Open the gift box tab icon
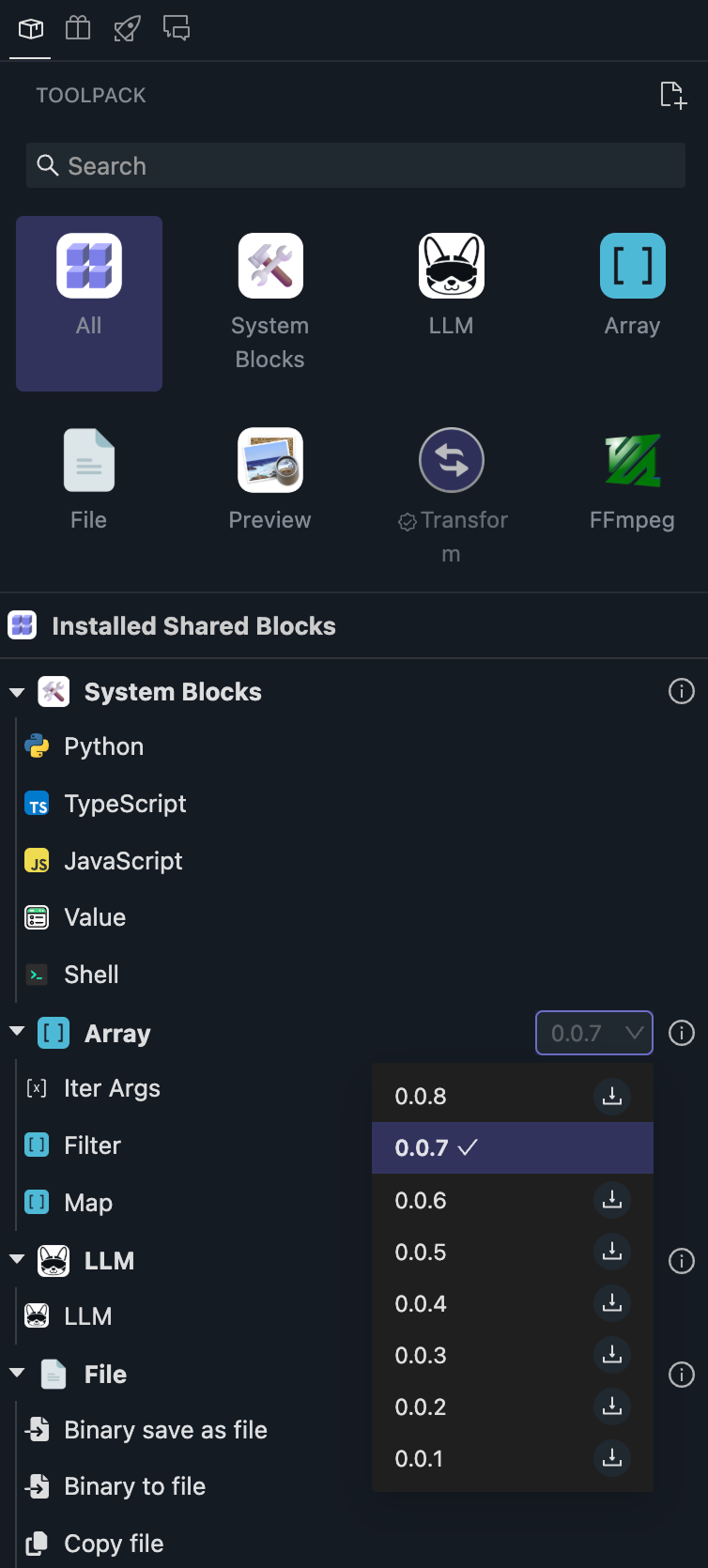This screenshot has width=708, height=1568. tap(78, 28)
